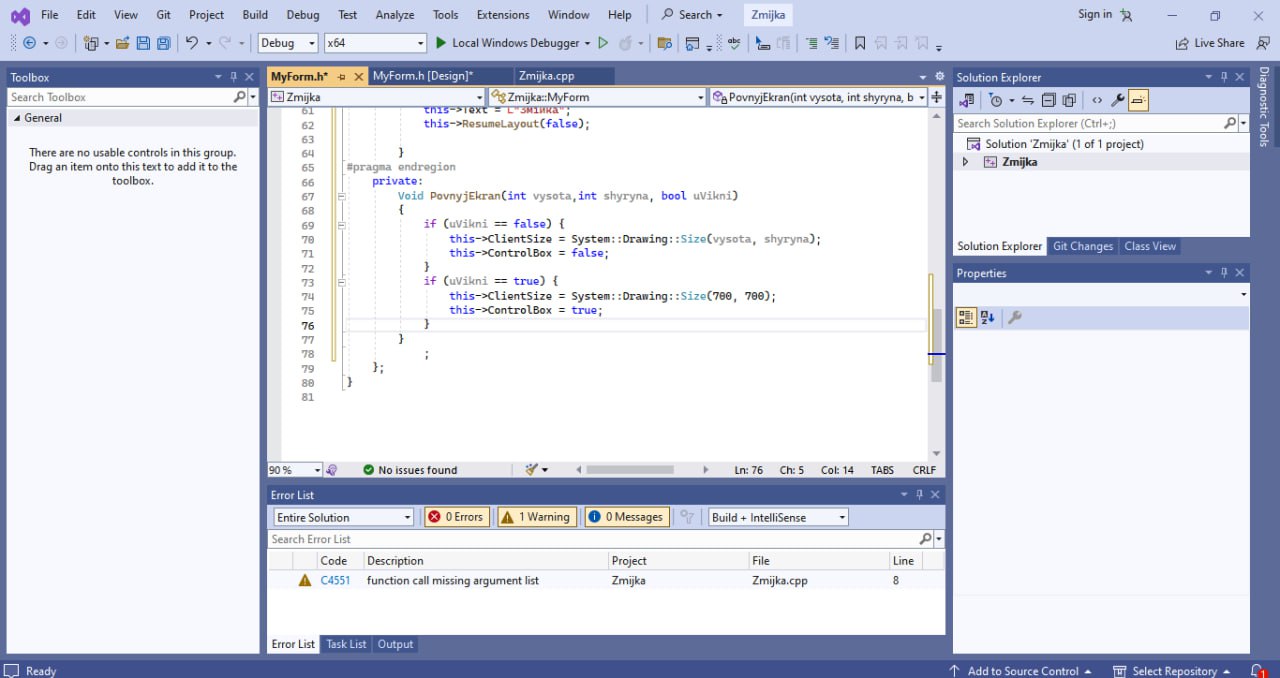1280x678 pixels.
Task: Open the Entire Solution scope dropdown
Action: pyautogui.click(x=343, y=517)
